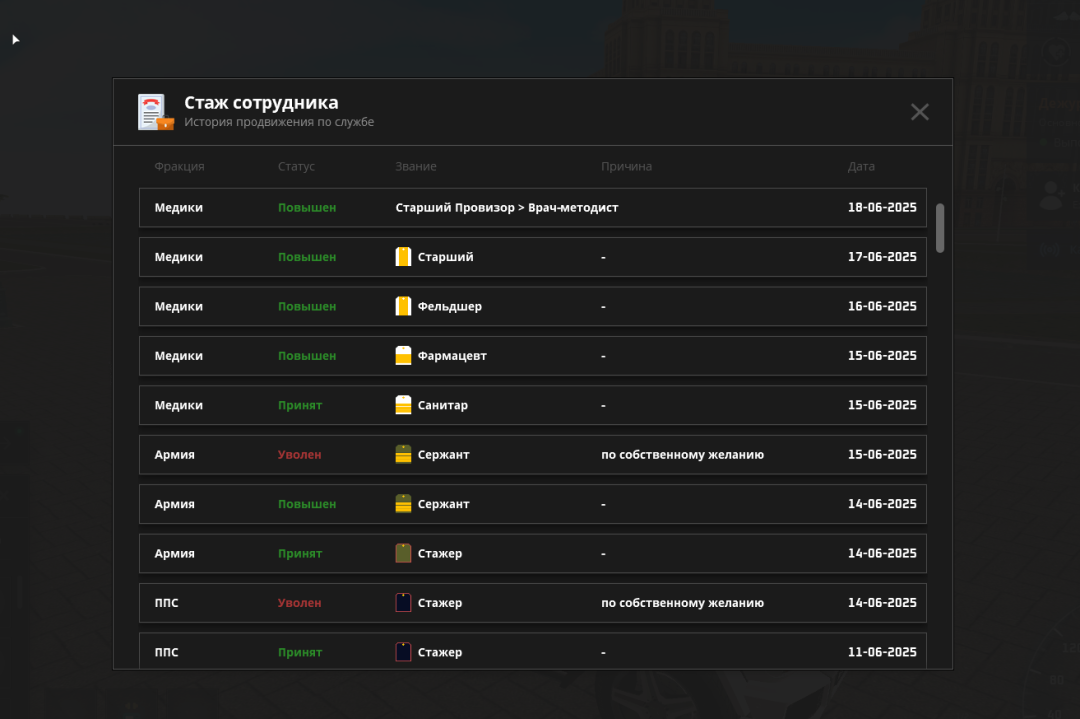The width and height of the screenshot is (1080, 719).
Task: Click the Медики faction in the Фельдшер row
Action: pos(178,306)
